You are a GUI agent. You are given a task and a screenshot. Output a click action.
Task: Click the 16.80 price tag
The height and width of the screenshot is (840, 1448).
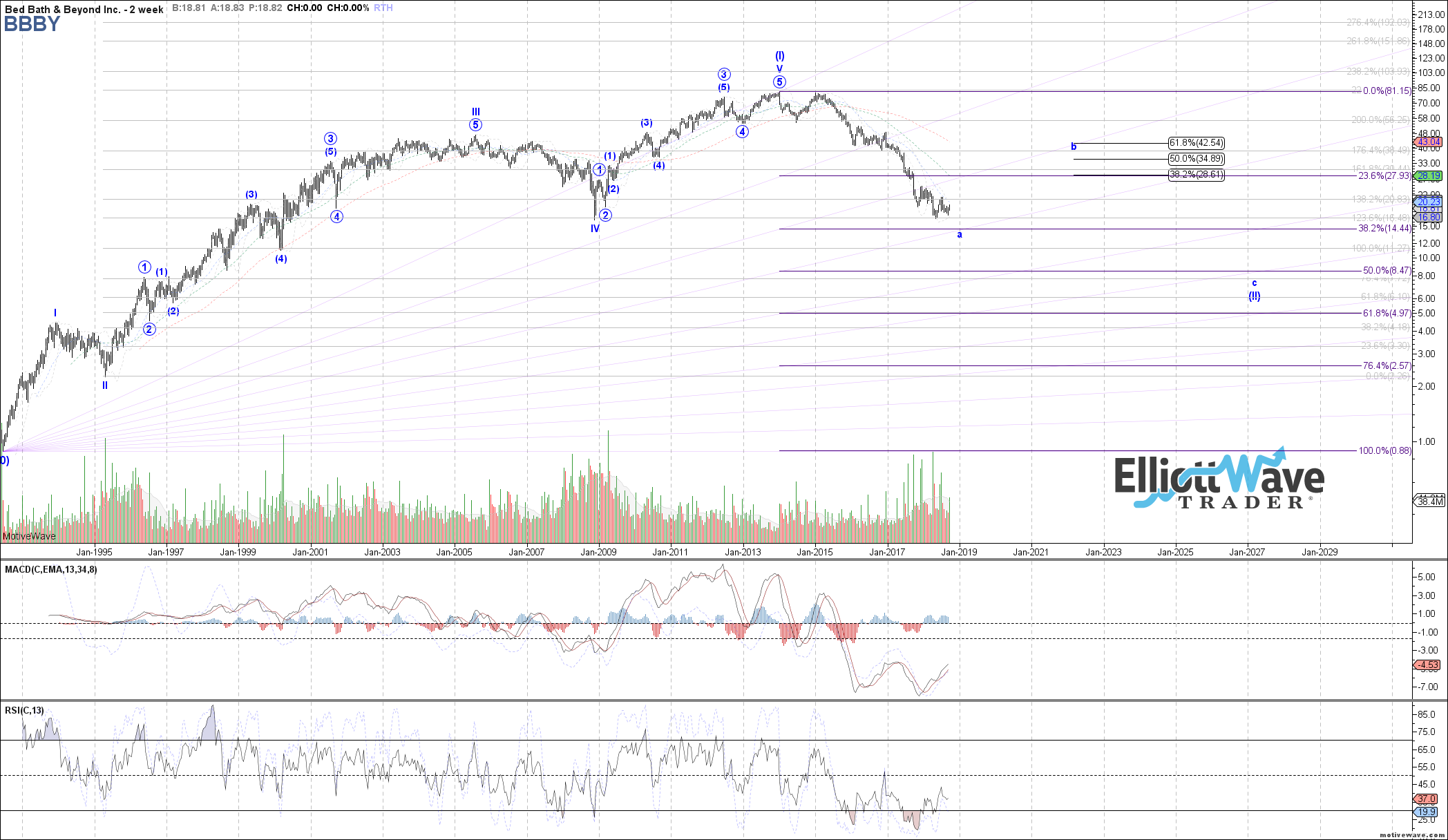click(x=1427, y=218)
